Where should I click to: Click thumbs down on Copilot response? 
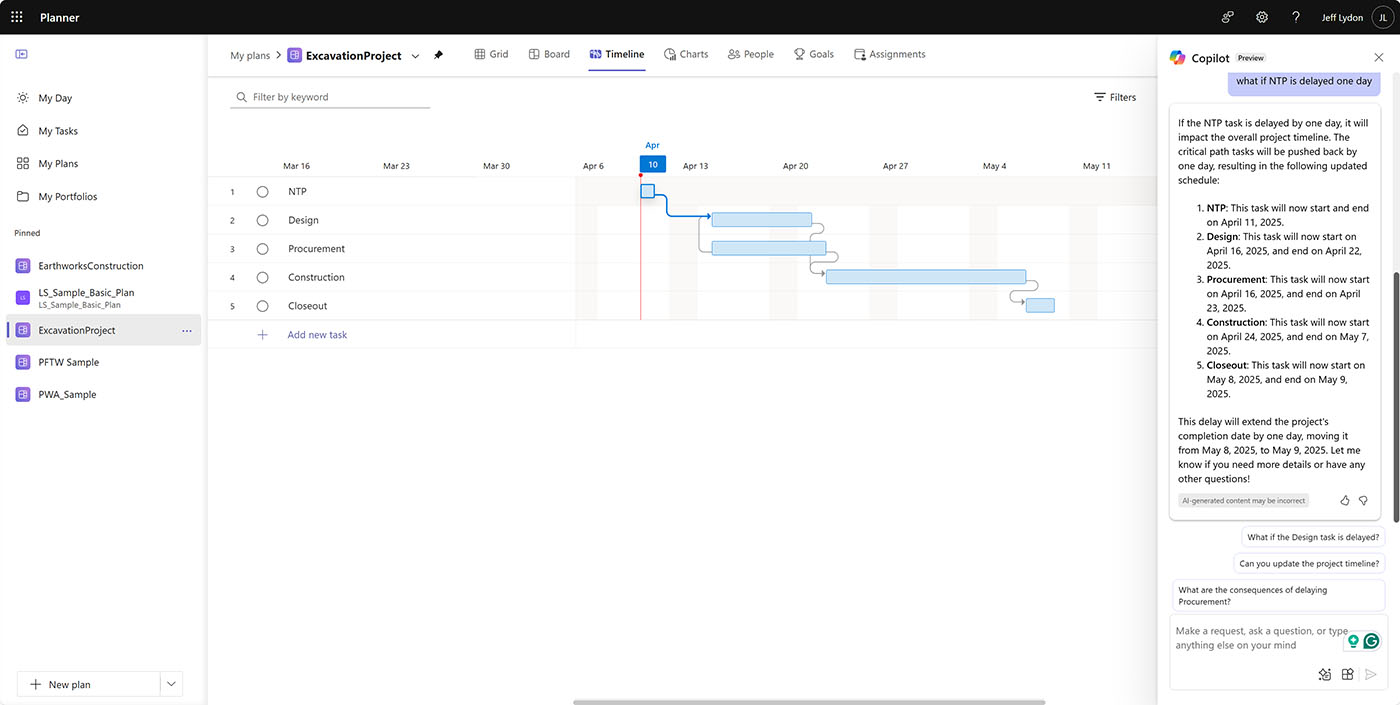coord(1363,500)
